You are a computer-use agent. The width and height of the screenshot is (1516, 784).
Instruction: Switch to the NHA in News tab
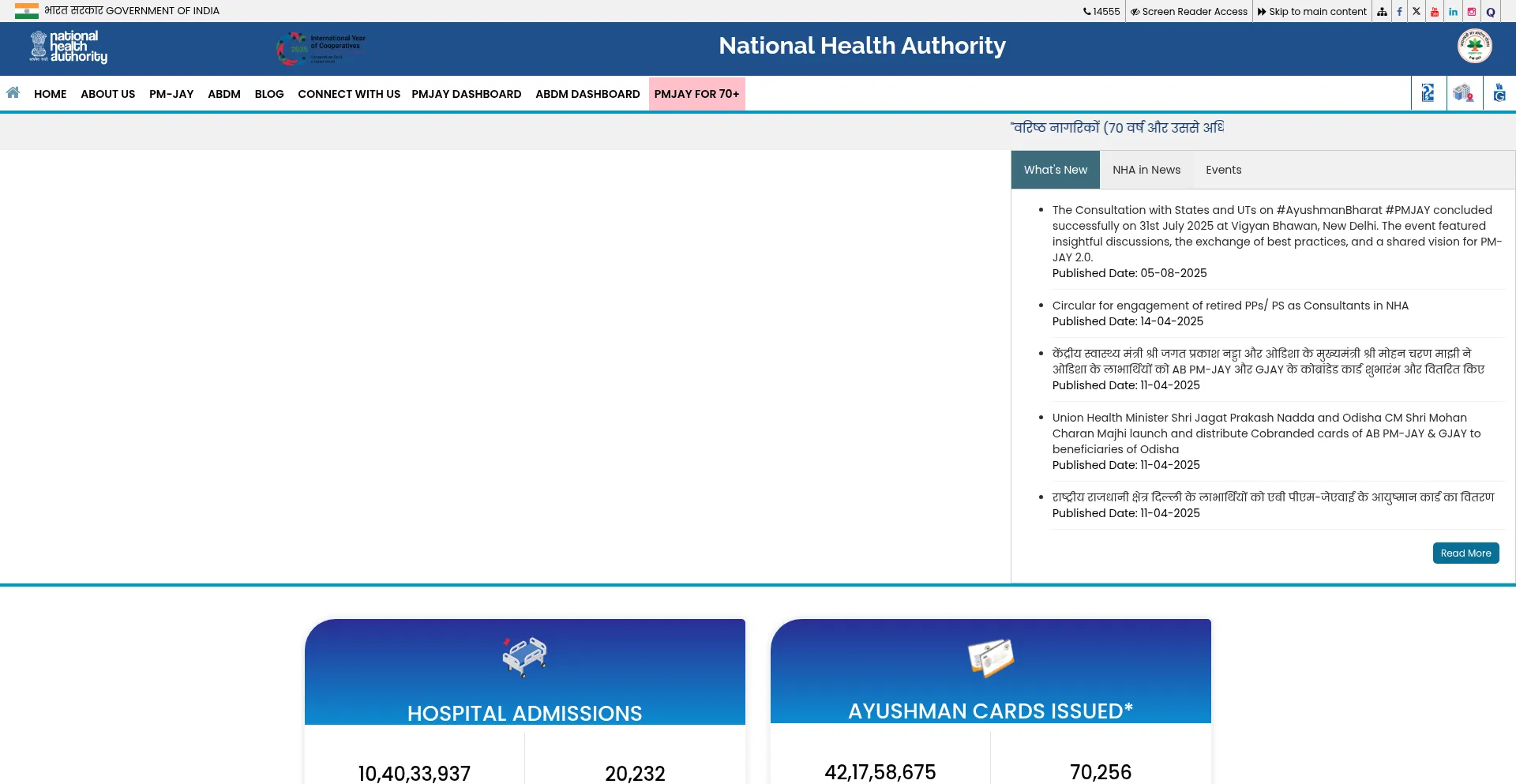point(1146,170)
